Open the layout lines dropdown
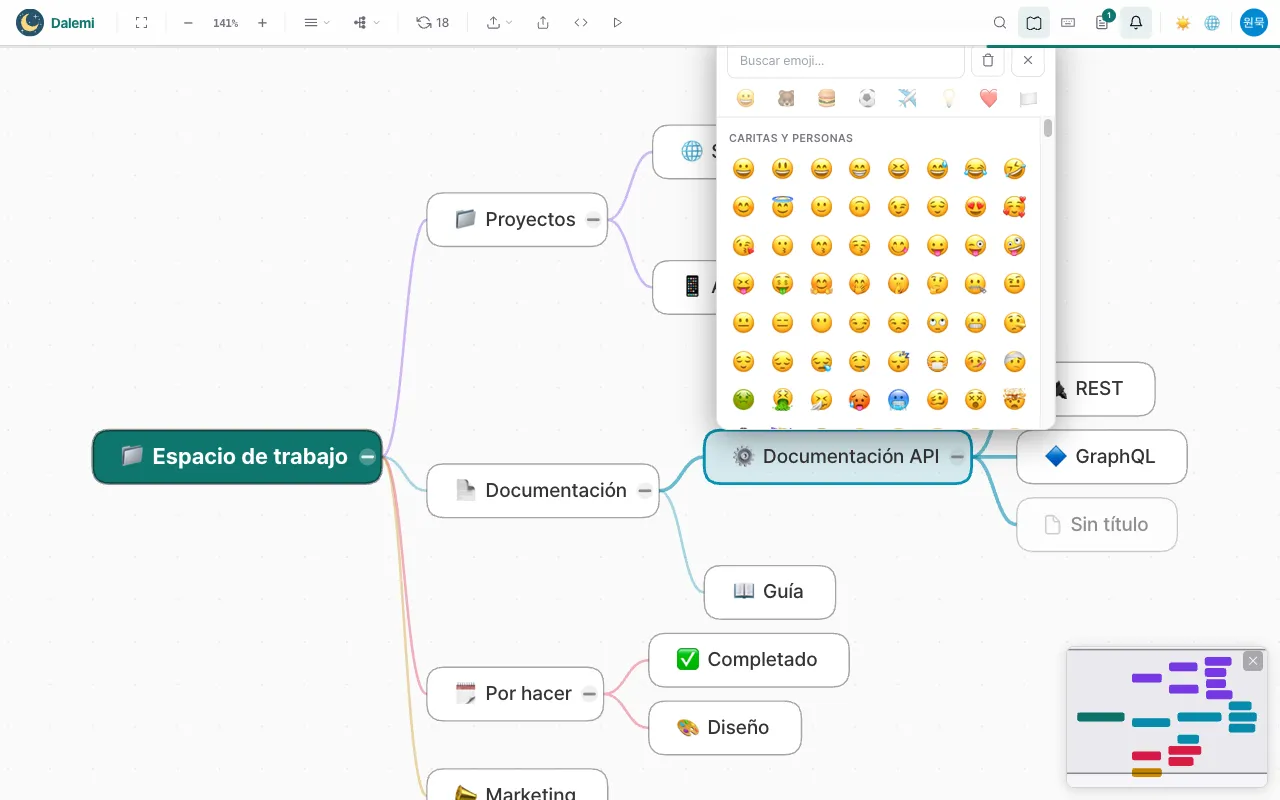This screenshot has height=800, width=1280. coord(316,22)
